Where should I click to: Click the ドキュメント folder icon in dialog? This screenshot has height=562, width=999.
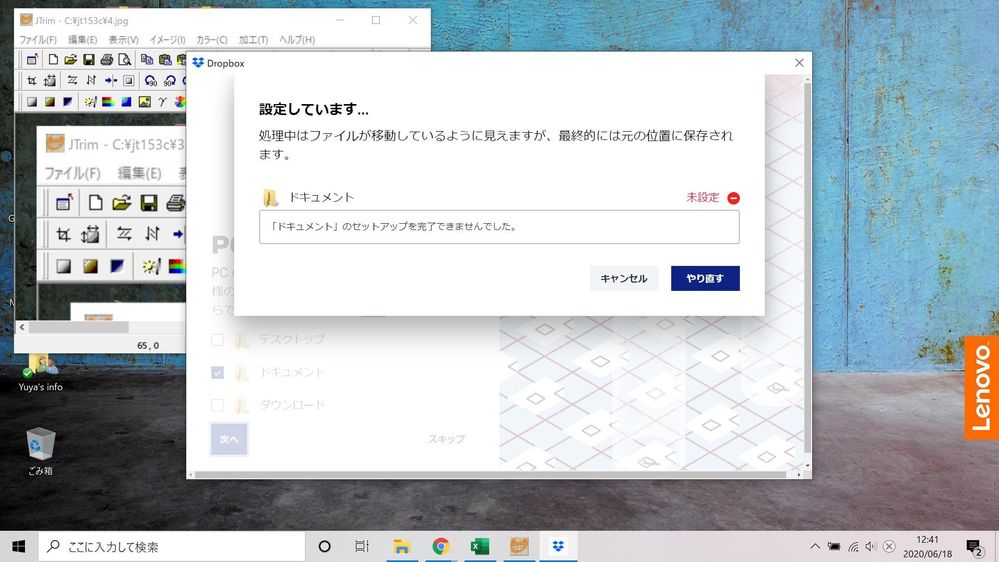pyautogui.click(x=270, y=198)
